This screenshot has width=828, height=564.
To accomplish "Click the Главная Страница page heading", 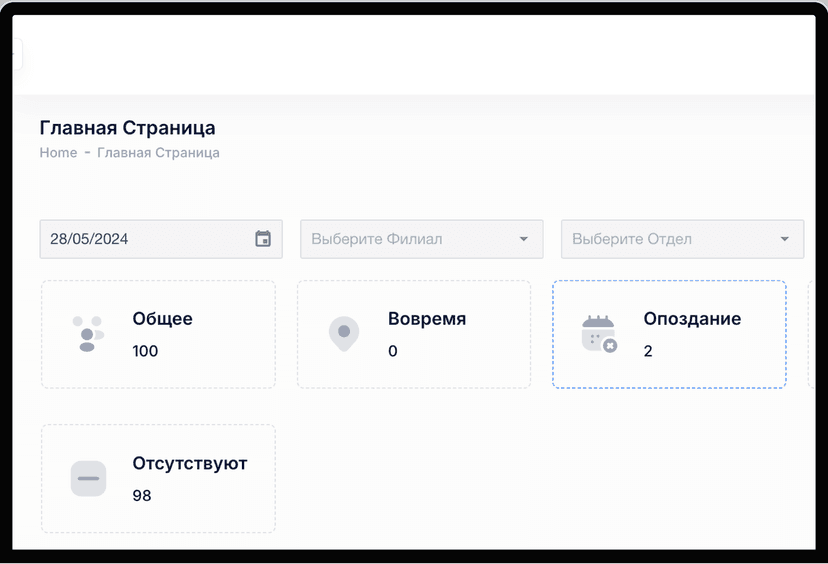I will [x=127, y=128].
